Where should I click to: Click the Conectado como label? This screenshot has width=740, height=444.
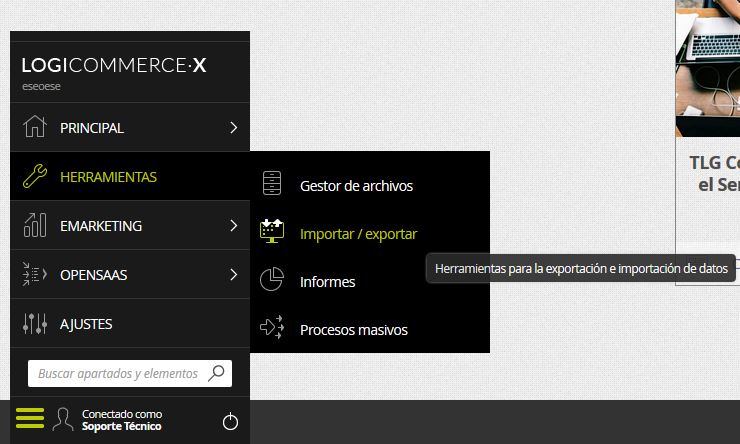tap(122, 414)
